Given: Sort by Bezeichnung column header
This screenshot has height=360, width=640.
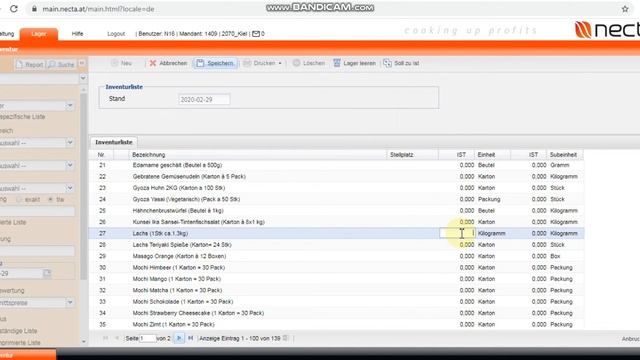Looking at the screenshot, I should pos(258,155).
